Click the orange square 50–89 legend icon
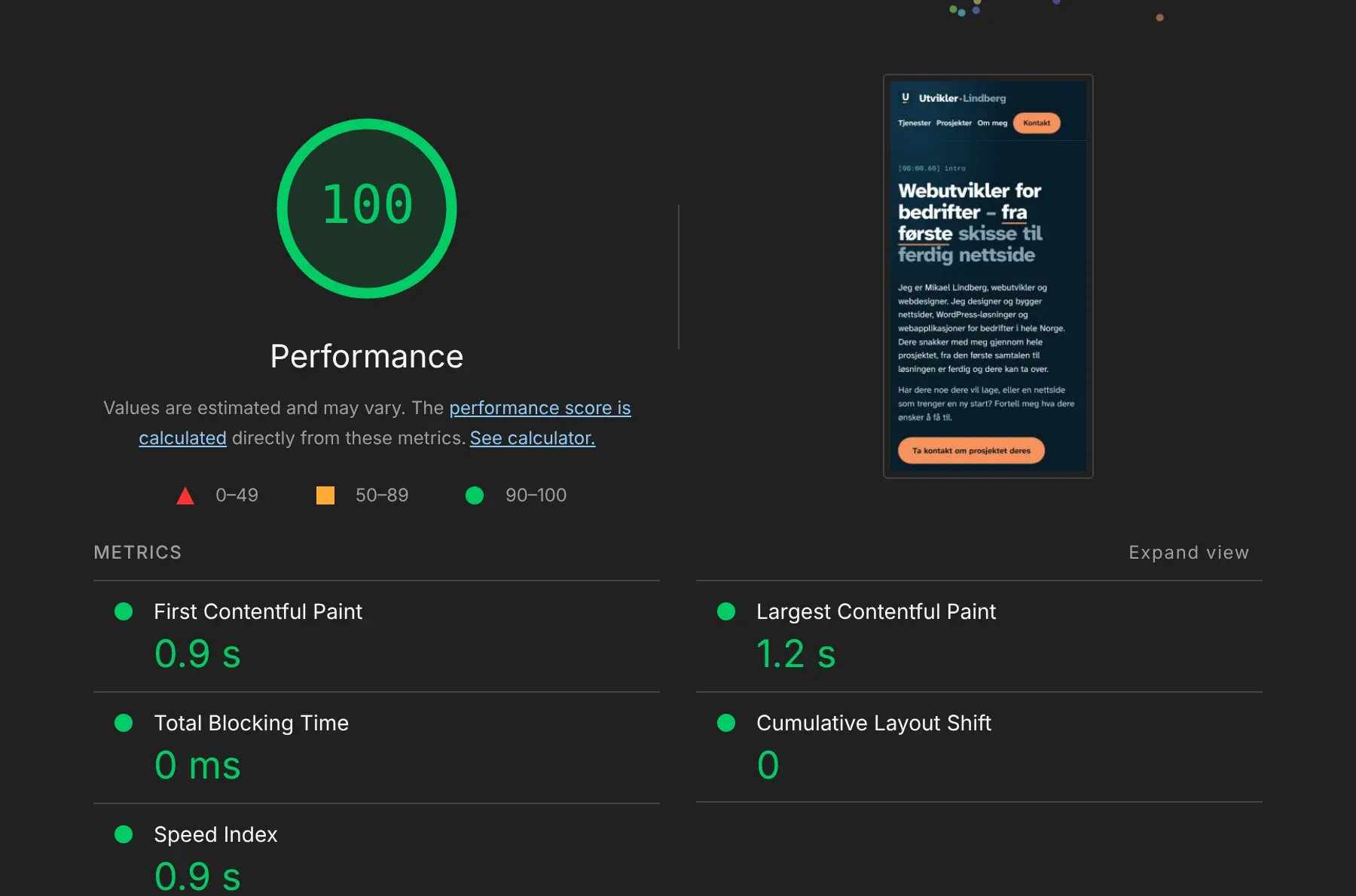This screenshot has height=896, width=1356. point(325,495)
